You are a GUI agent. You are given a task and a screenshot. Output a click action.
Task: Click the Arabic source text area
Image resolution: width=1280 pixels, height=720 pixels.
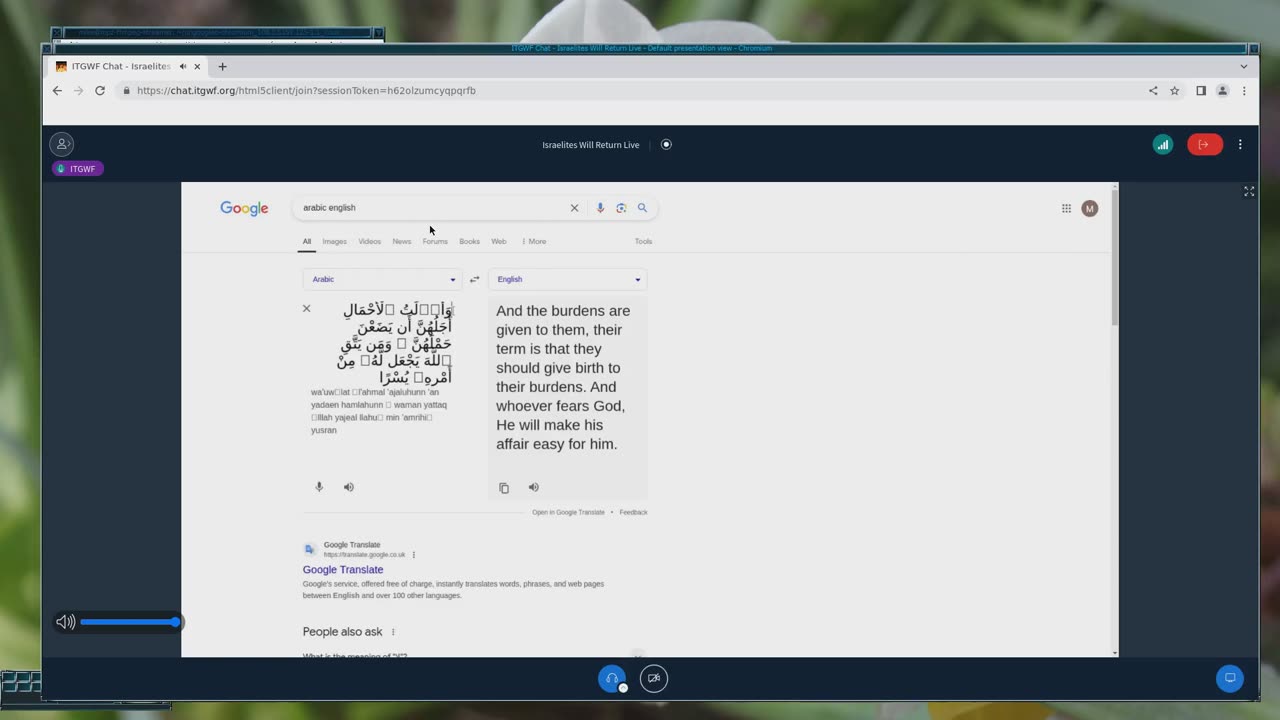pyautogui.click(x=396, y=343)
